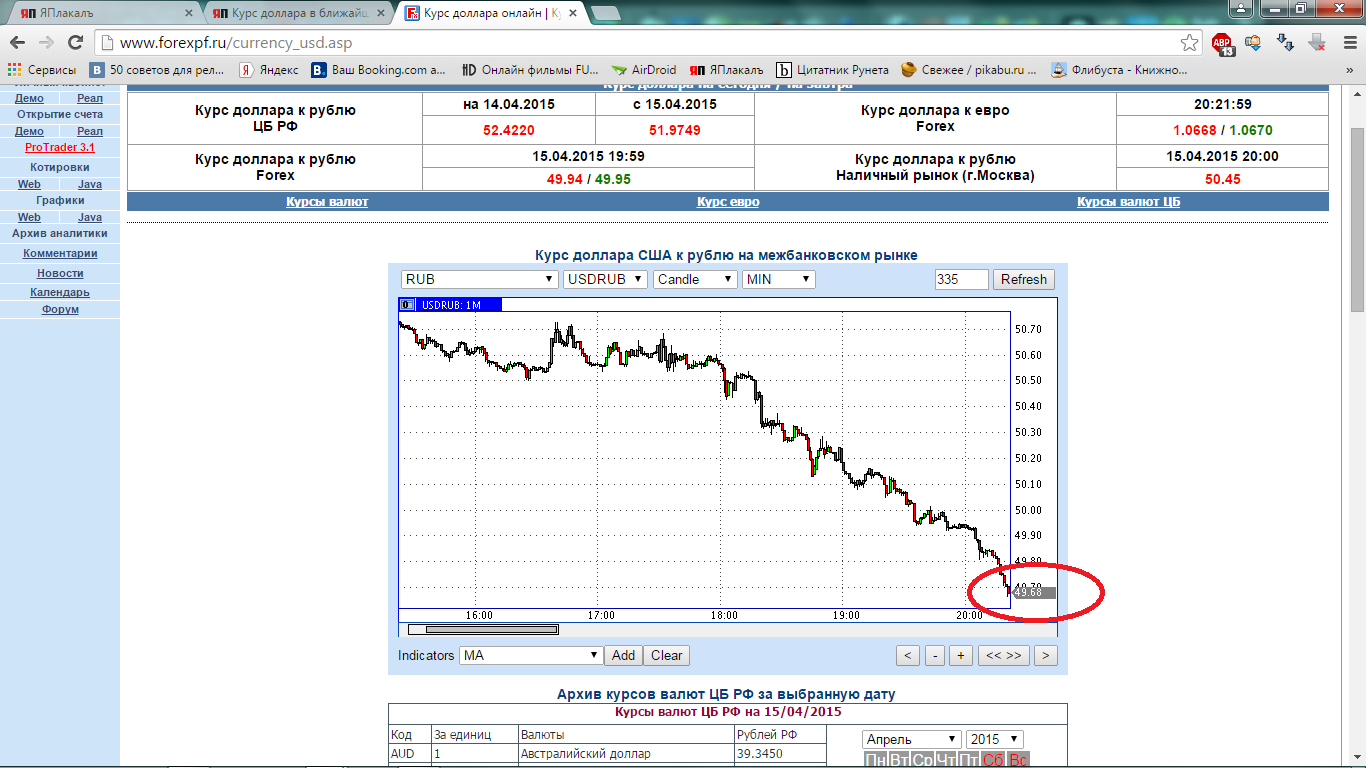
Task: Click the Web link under Котировки
Action: tap(29, 184)
